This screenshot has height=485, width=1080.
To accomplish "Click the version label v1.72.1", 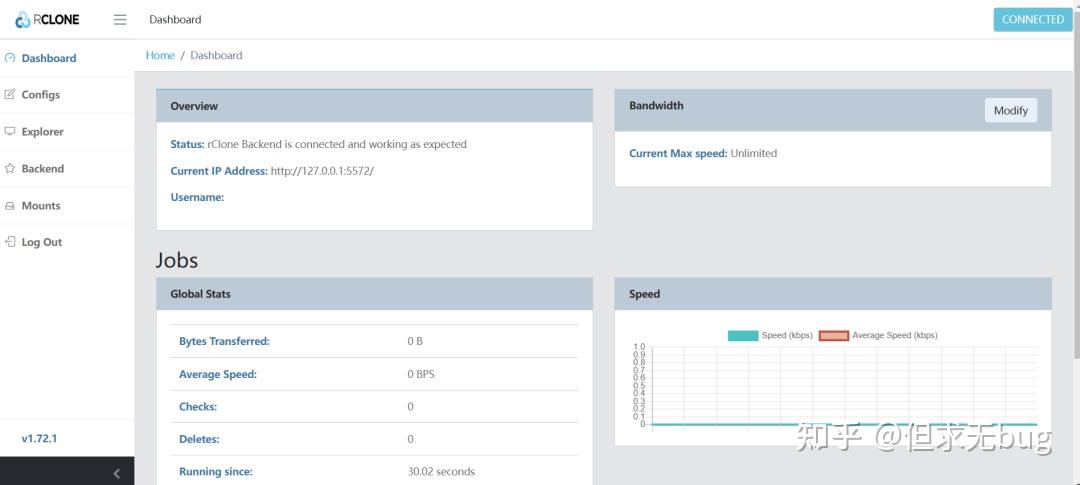I will pos(39,438).
